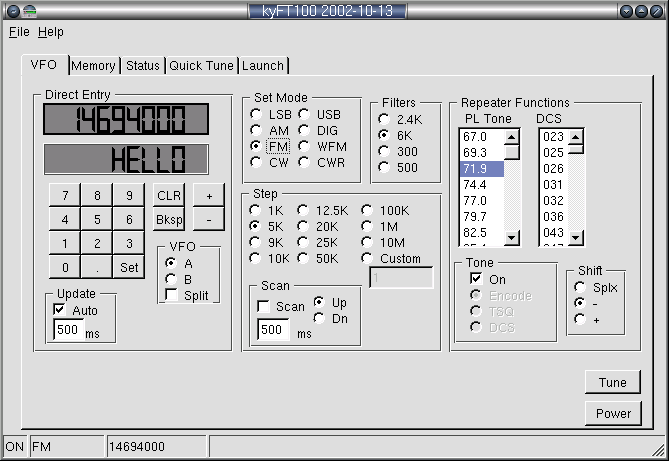Click the DCS scrollbar thumb
Viewport: 669px width, 461px height.
click(576, 149)
